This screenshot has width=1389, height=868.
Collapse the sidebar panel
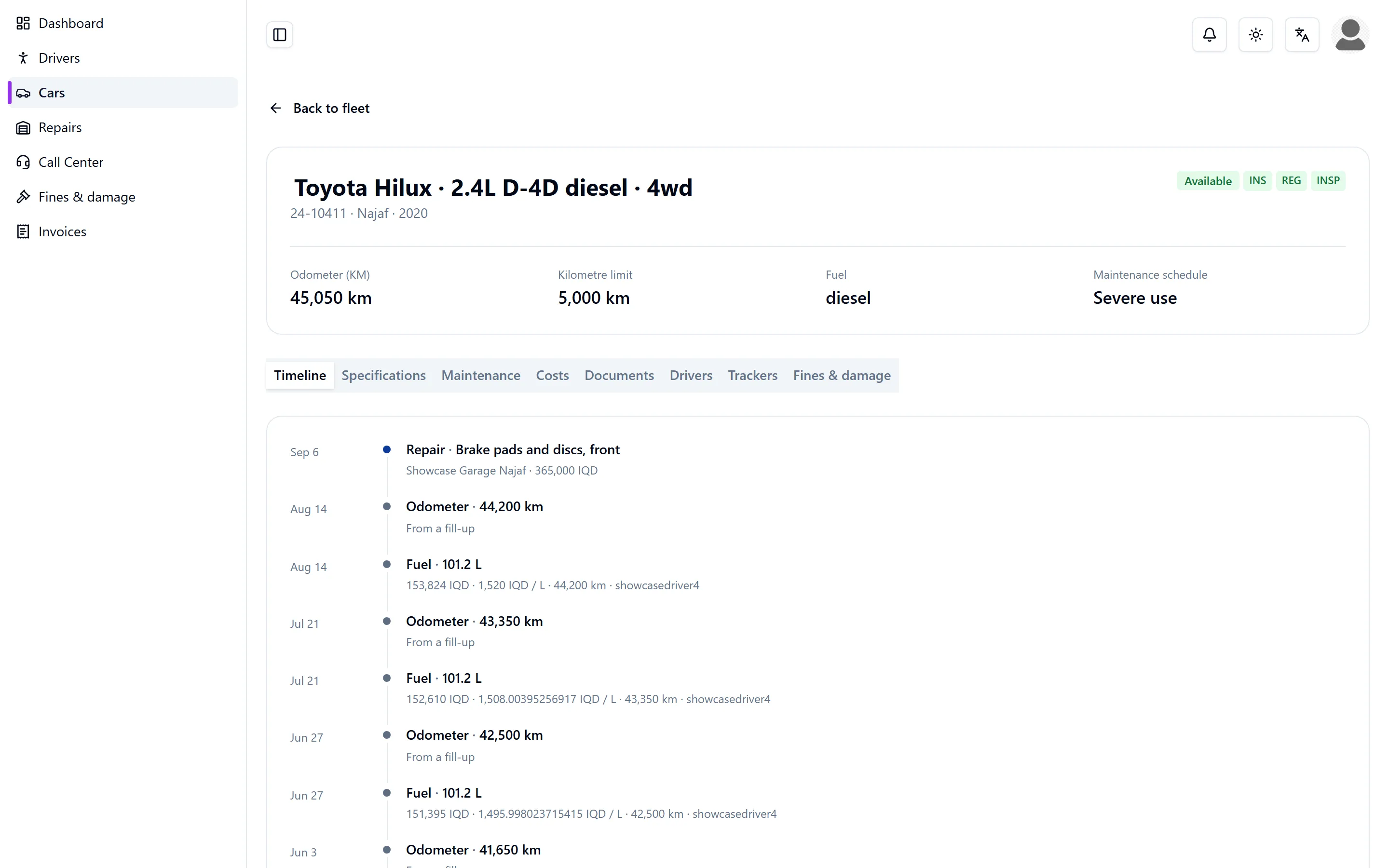pyautogui.click(x=280, y=35)
